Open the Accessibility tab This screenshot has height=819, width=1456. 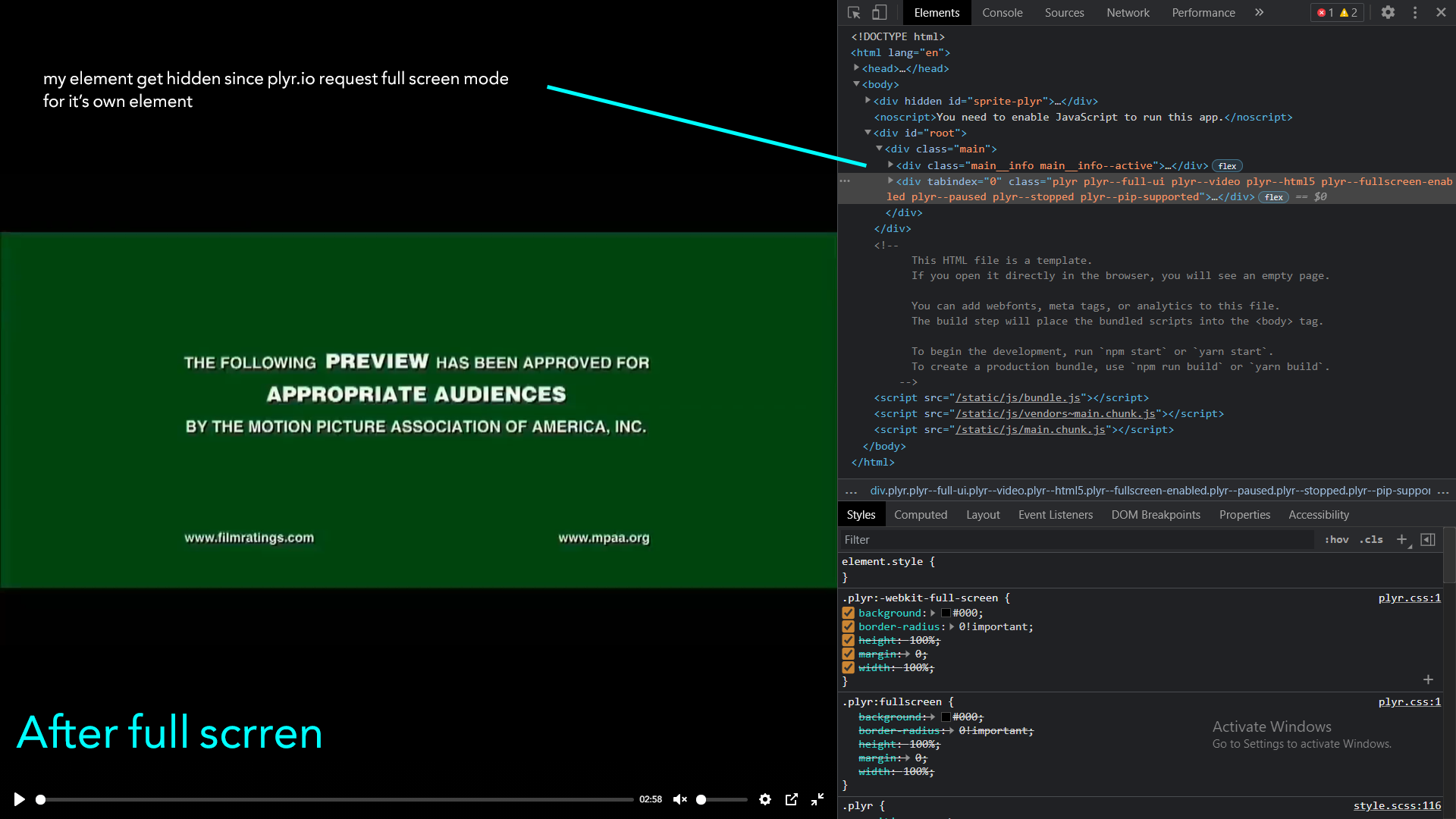click(x=1319, y=515)
